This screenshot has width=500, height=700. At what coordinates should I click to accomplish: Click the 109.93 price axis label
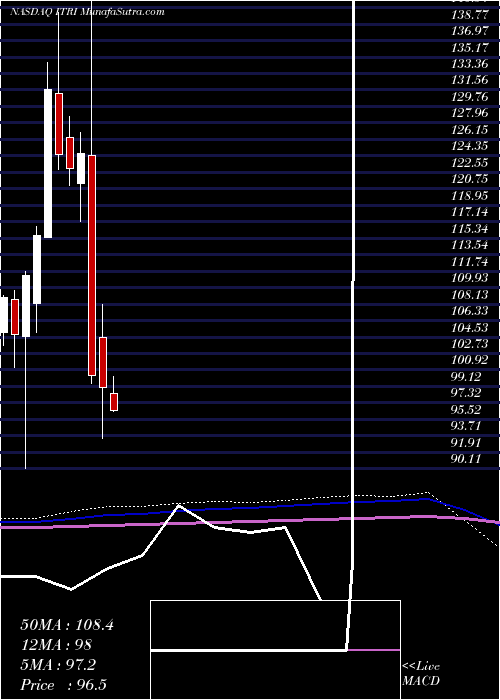(x=470, y=279)
